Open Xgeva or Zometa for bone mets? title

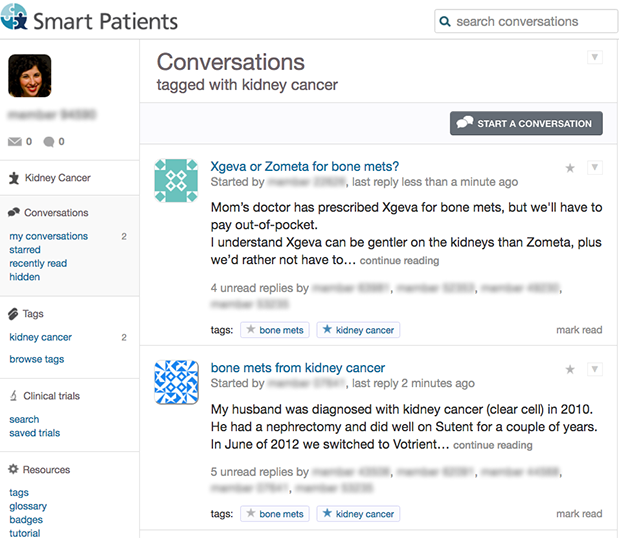tap(304, 166)
